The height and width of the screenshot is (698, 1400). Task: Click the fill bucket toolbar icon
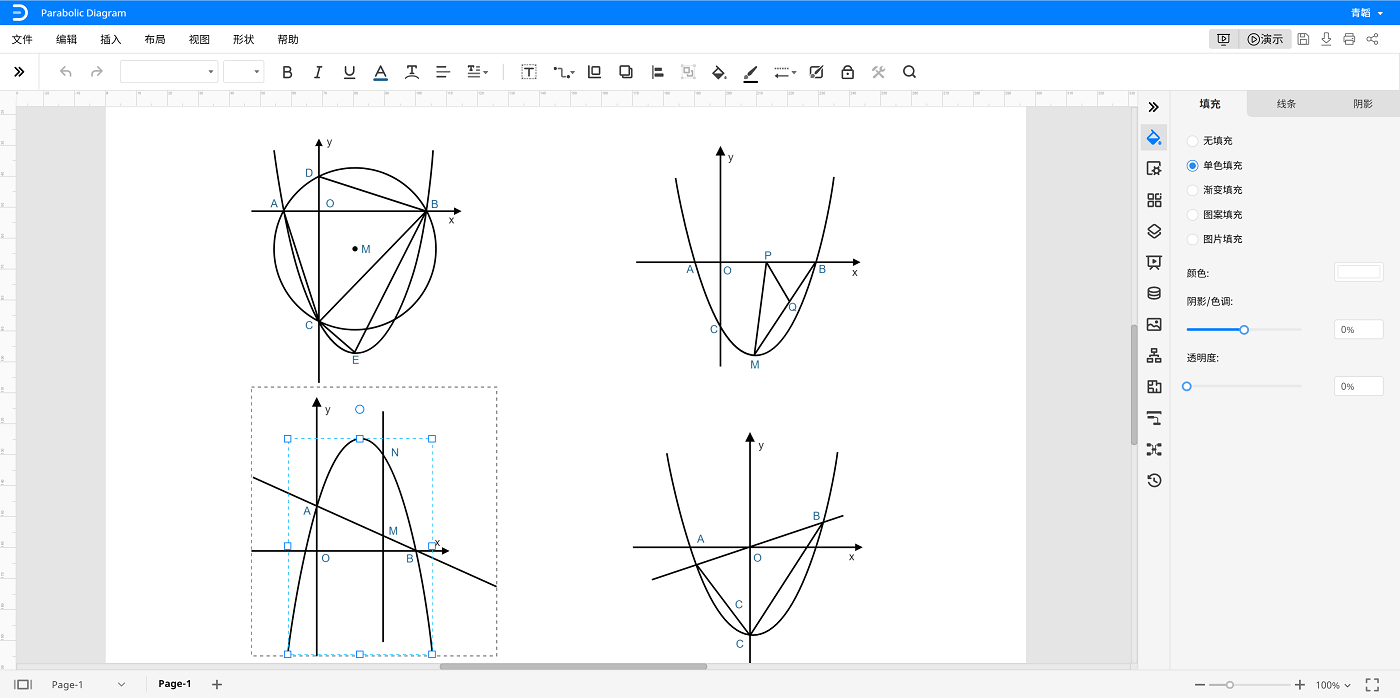719,72
